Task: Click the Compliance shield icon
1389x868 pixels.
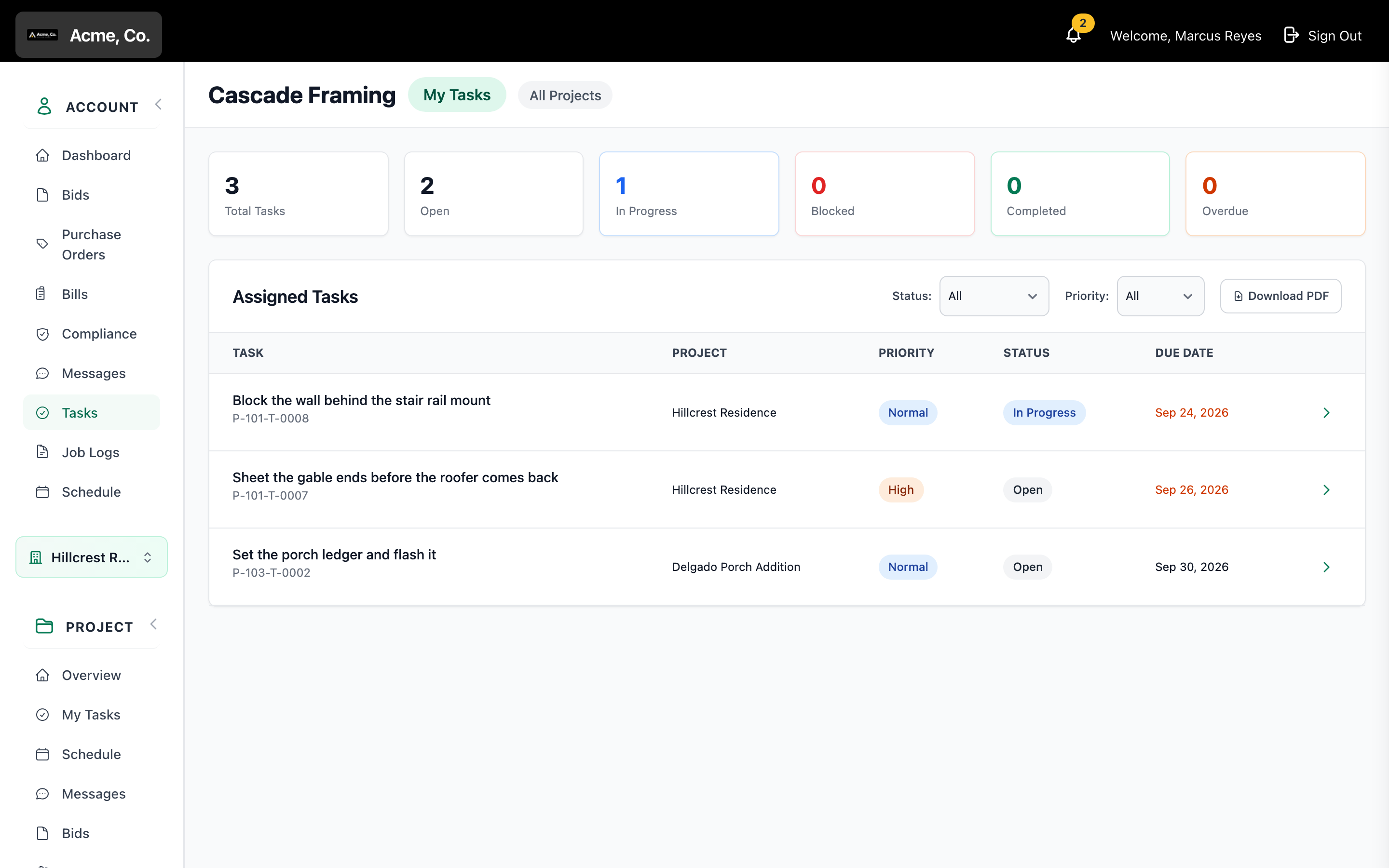Action: coord(42,334)
